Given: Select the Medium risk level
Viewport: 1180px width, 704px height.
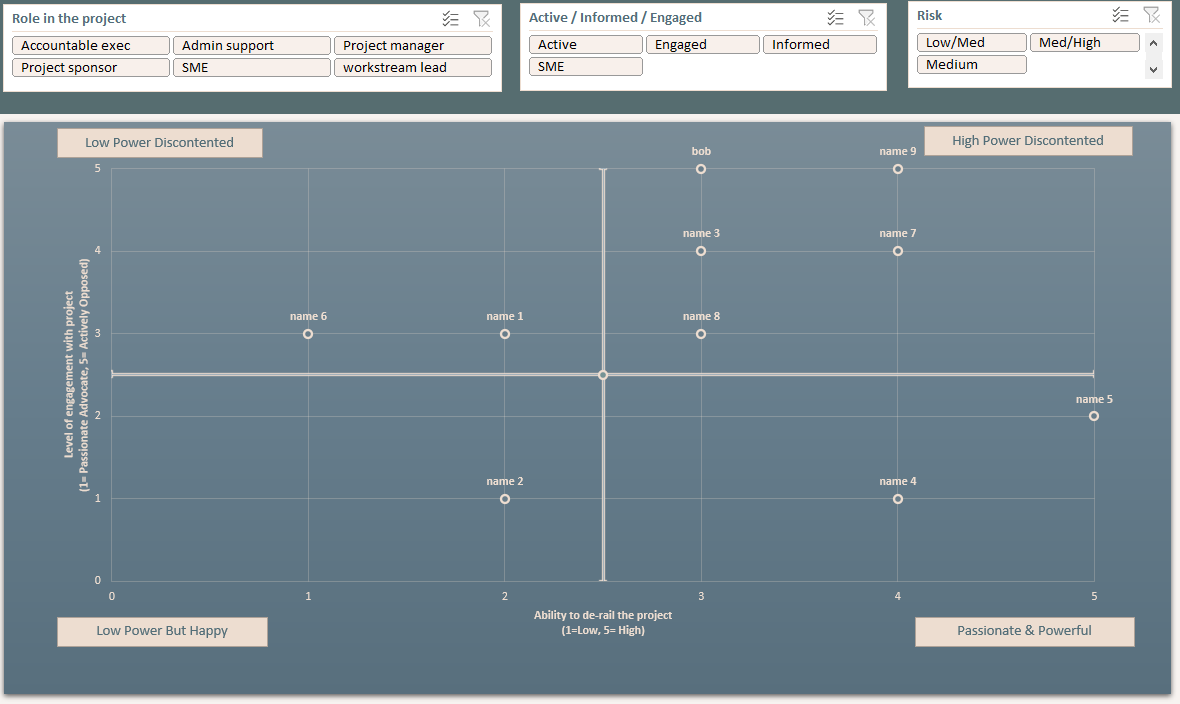Looking at the screenshot, I should click(971, 64).
